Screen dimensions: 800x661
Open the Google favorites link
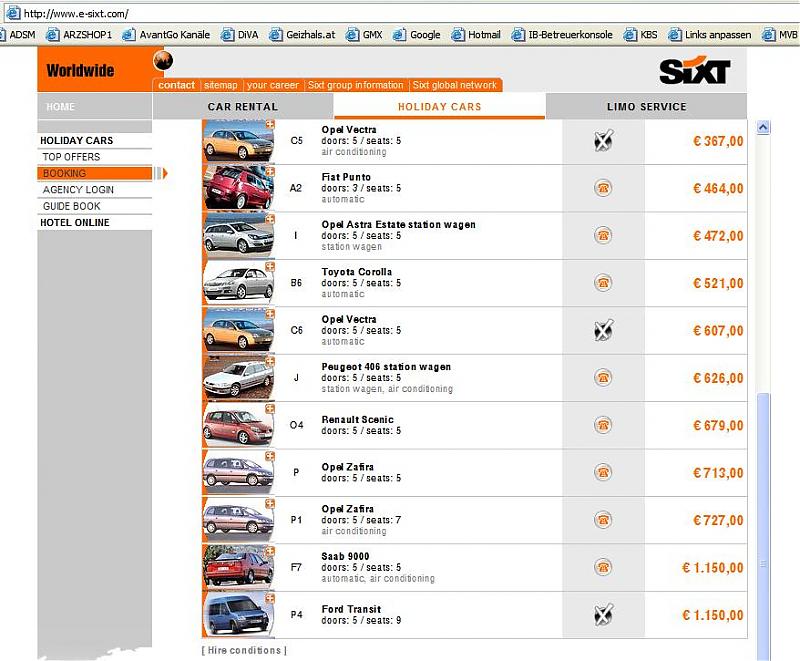416,35
